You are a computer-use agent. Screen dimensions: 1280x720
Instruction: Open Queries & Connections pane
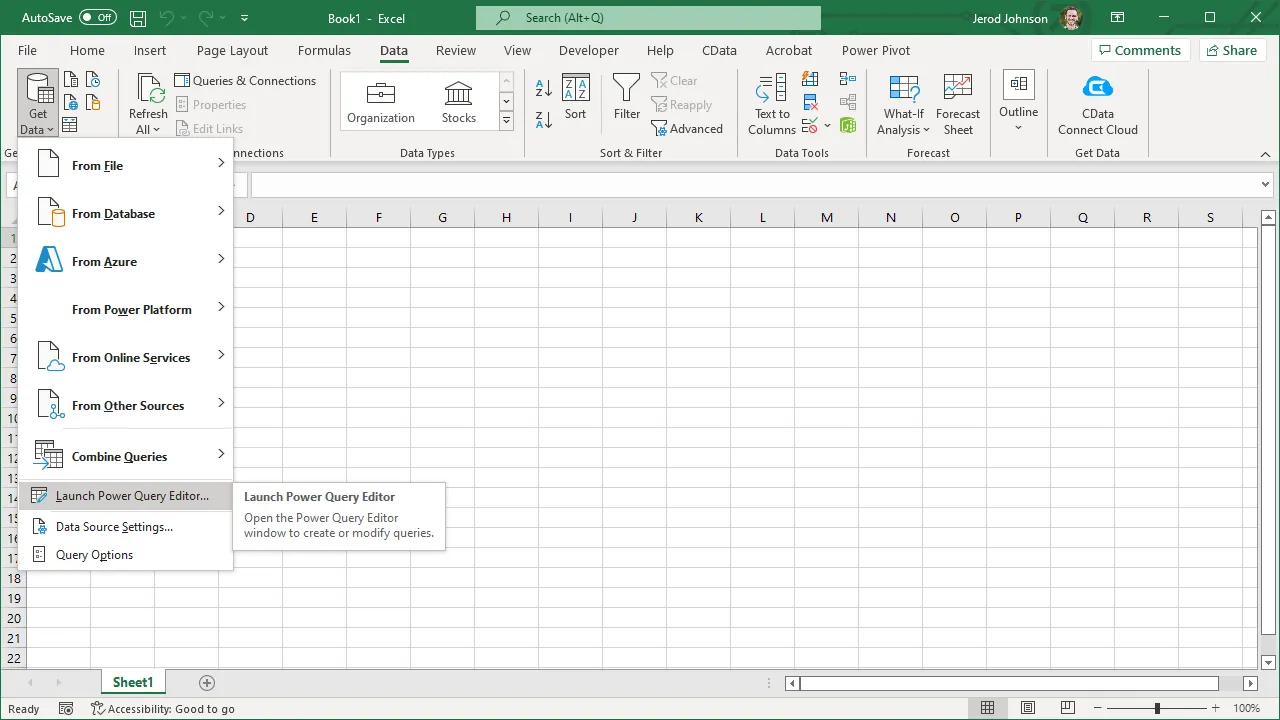(245, 81)
